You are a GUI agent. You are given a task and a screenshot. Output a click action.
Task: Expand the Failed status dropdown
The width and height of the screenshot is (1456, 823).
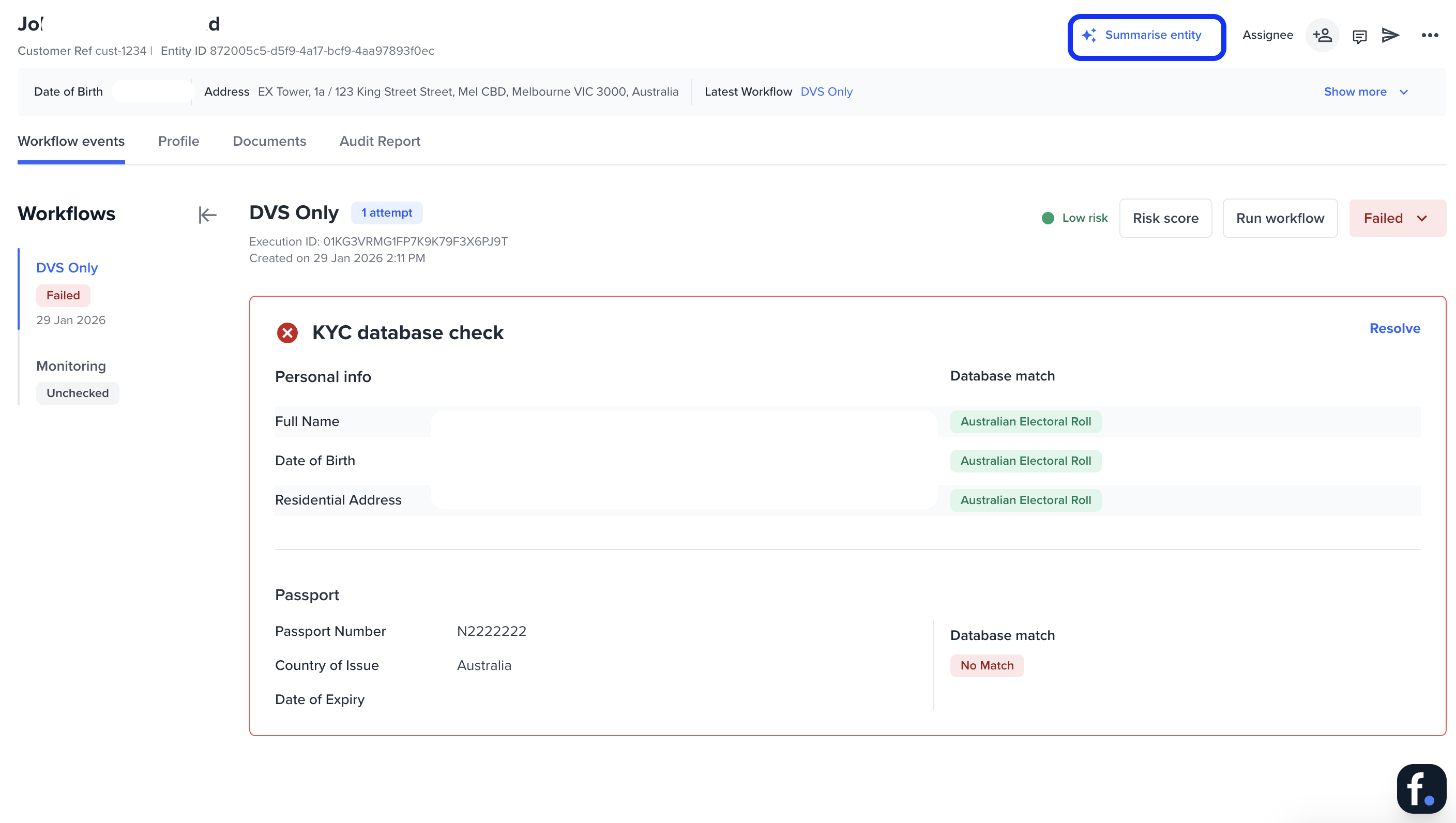pyautogui.click(x=1397, y=218)
